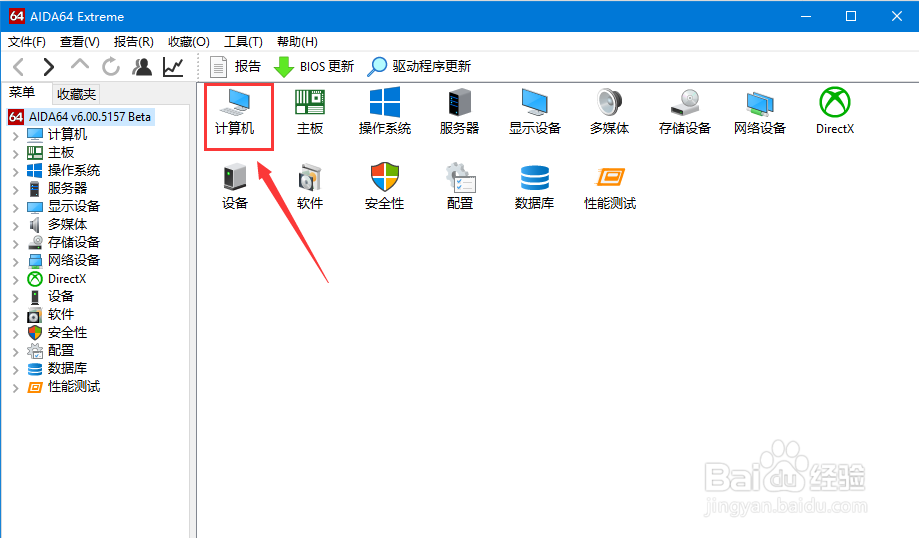Image resolution: width=919 pixels, height=538 pixels.
Task: Open the 工具(T) menu
Action: 243,42
